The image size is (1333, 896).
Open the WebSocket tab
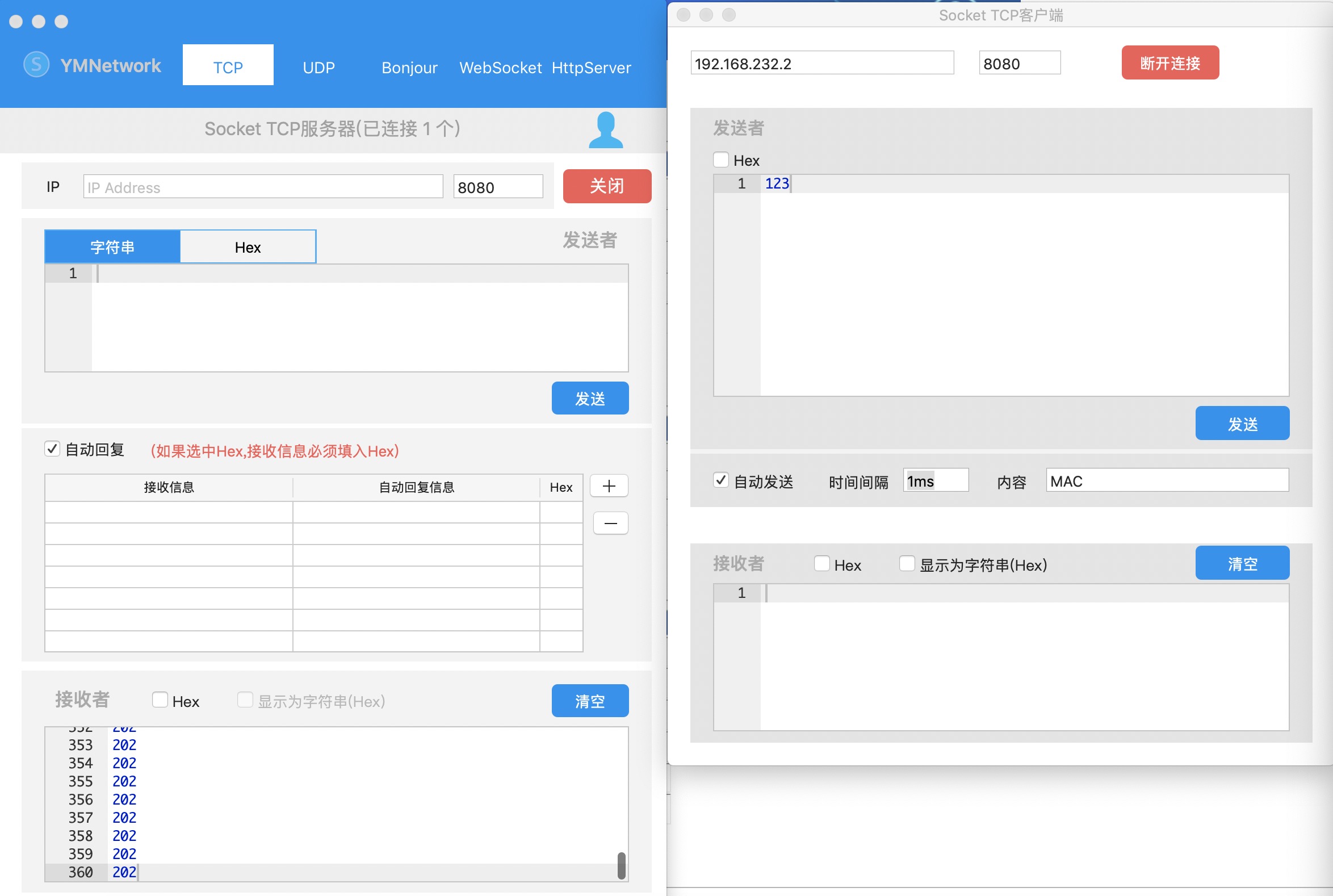point(500,68)
